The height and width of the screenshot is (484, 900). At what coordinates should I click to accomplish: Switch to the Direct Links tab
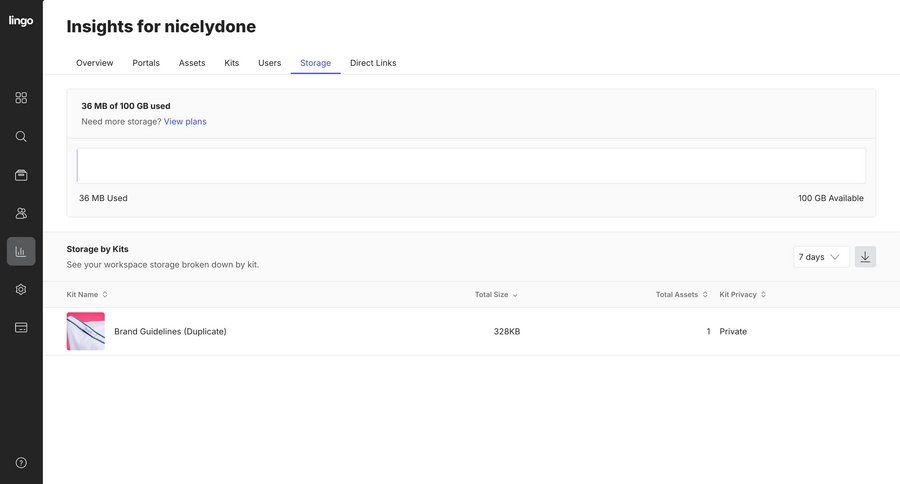[373, 63]
